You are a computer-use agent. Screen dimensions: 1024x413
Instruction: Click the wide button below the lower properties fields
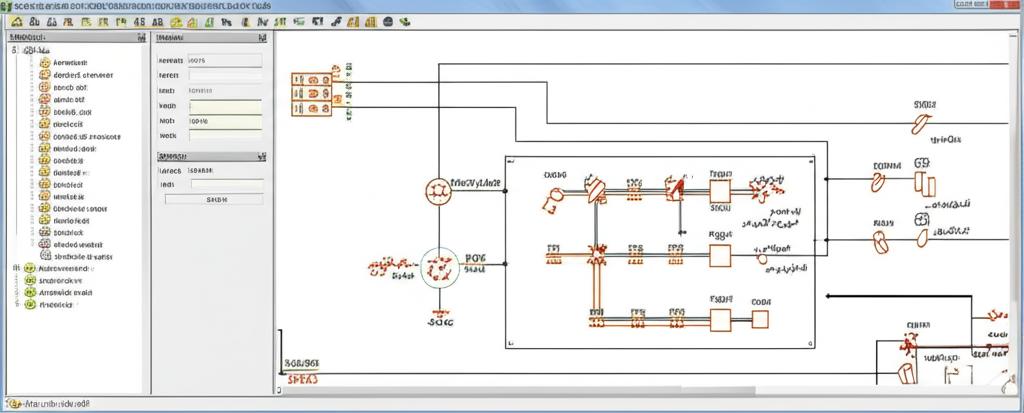(214, 199)
